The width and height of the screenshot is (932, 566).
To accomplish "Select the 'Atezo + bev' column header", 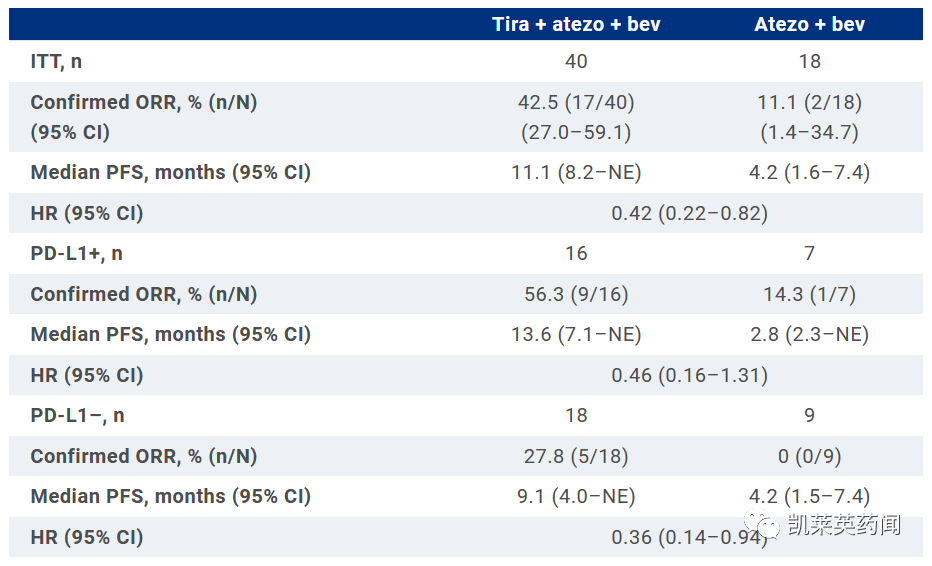I will 809,25.
